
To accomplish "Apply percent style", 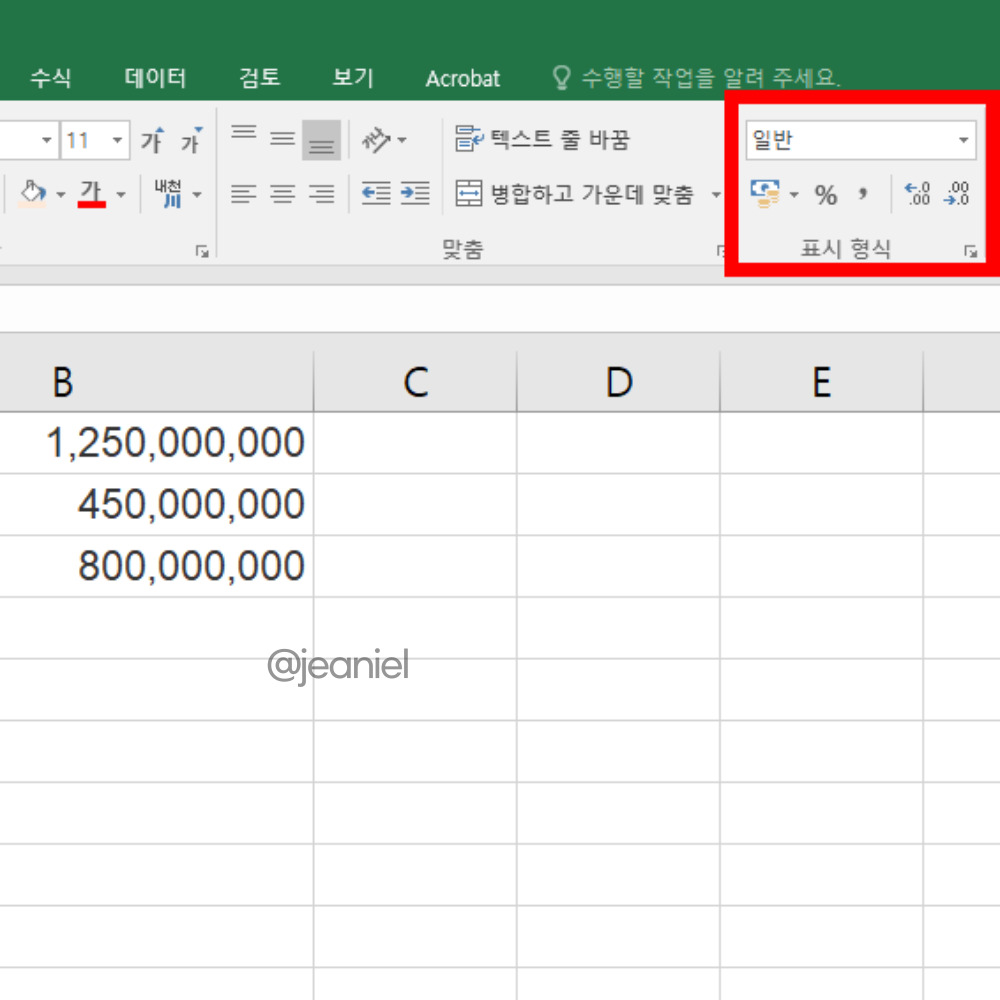I will coord(826,195).
